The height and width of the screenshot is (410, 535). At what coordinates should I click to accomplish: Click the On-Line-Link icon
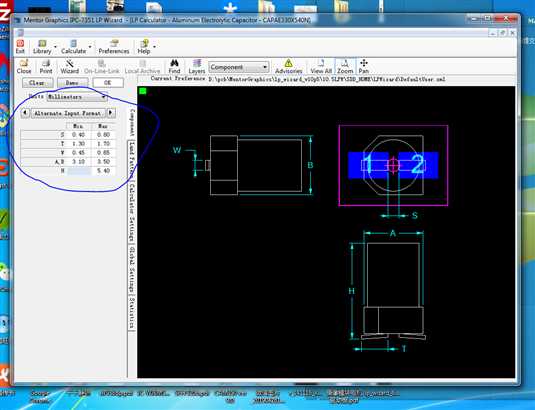click(102, 67)
